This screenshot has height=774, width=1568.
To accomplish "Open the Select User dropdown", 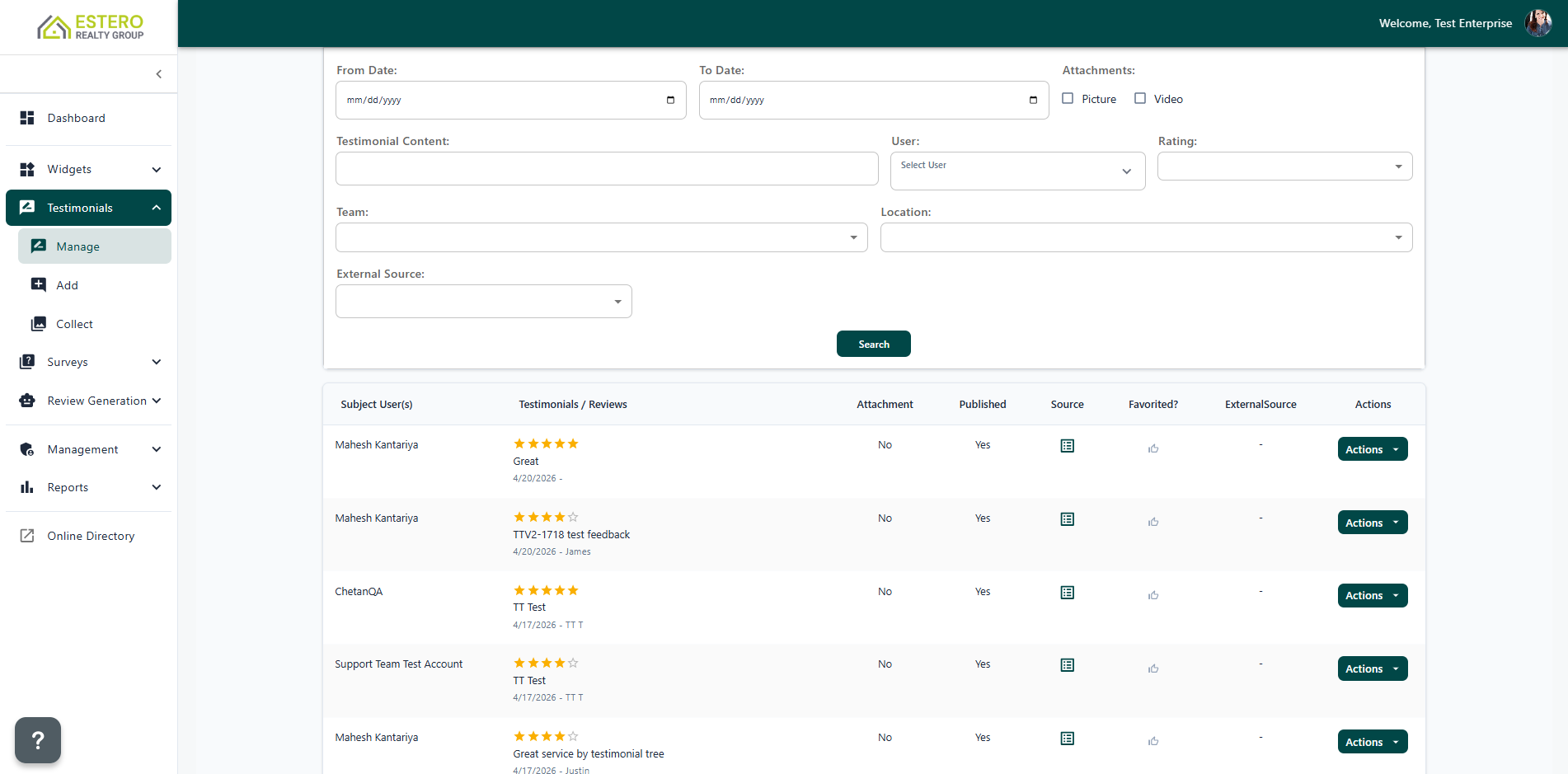I will pos(1017,171).
